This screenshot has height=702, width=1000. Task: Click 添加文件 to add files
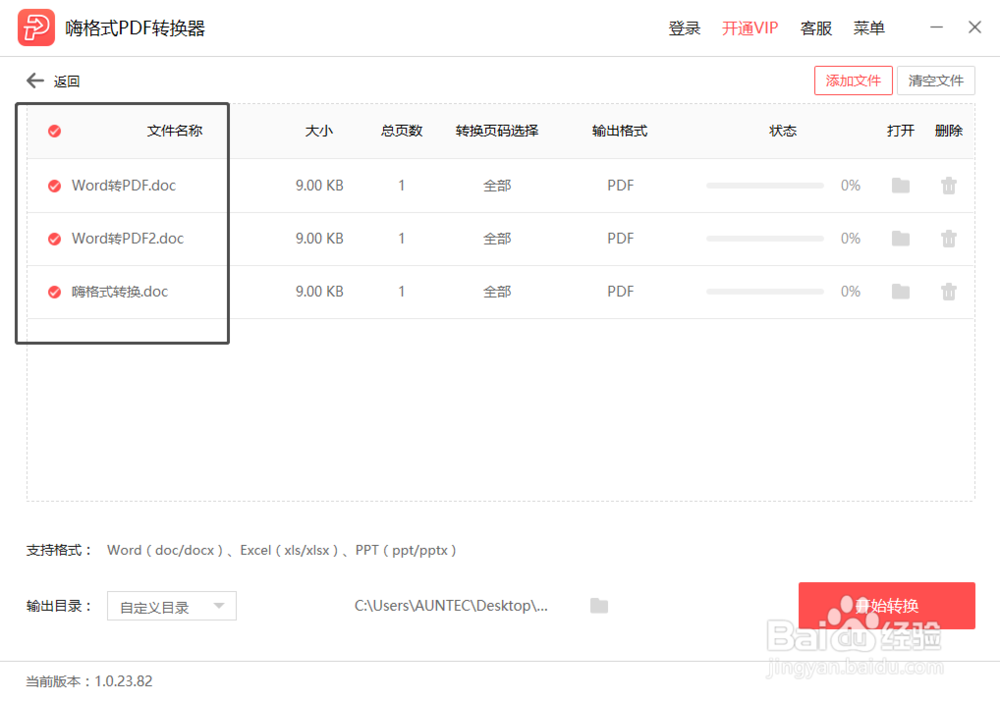coord(853,81)
